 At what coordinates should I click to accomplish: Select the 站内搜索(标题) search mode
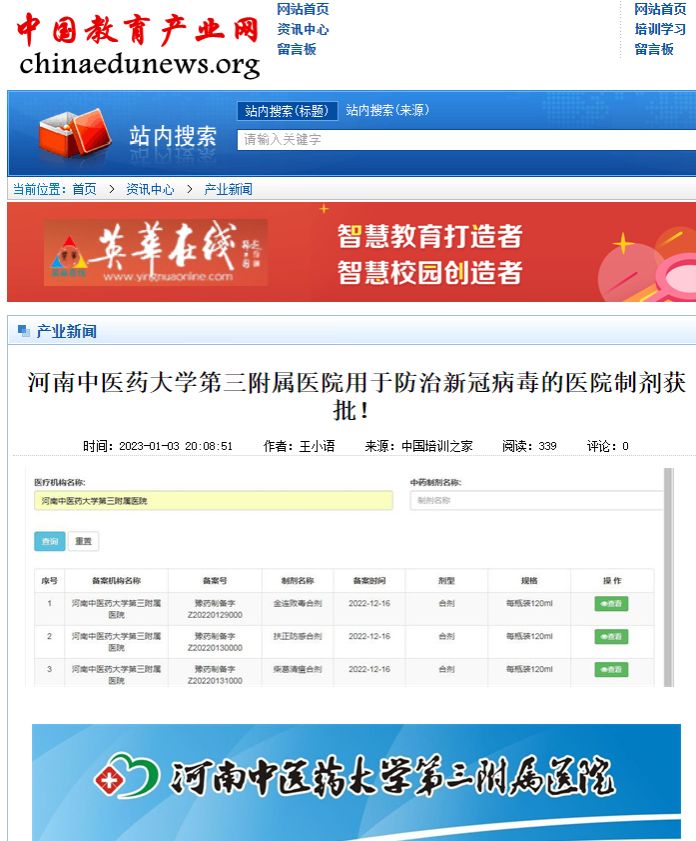pos(286,111)
